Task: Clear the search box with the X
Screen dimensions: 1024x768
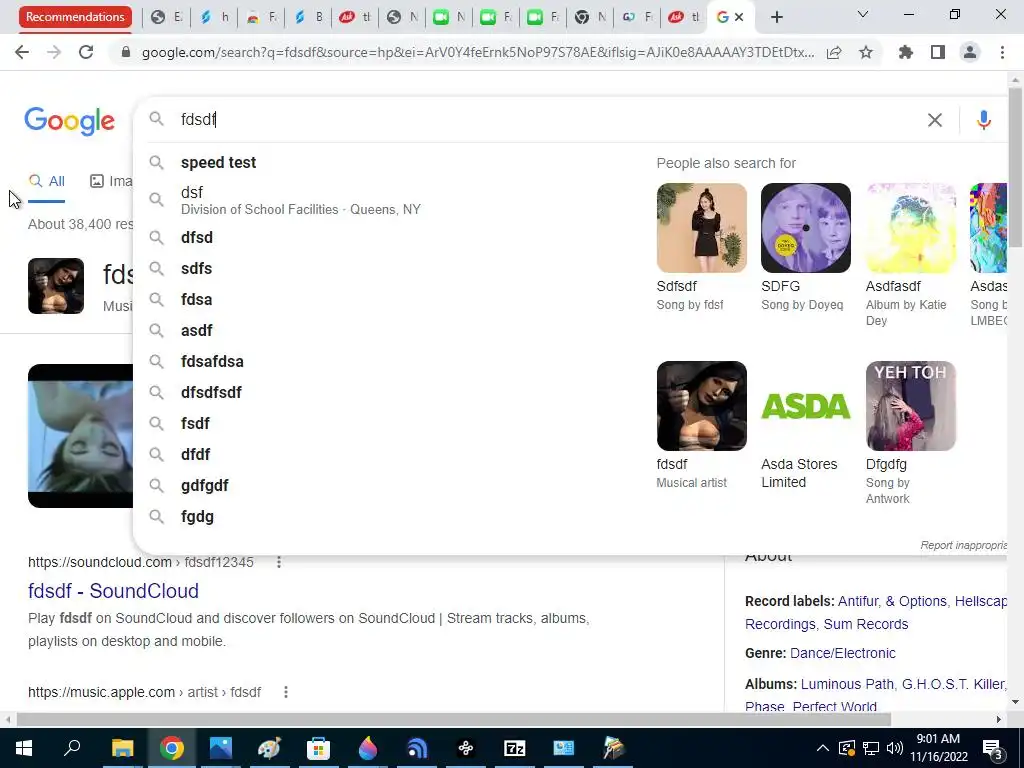Action: pos(935,120)
